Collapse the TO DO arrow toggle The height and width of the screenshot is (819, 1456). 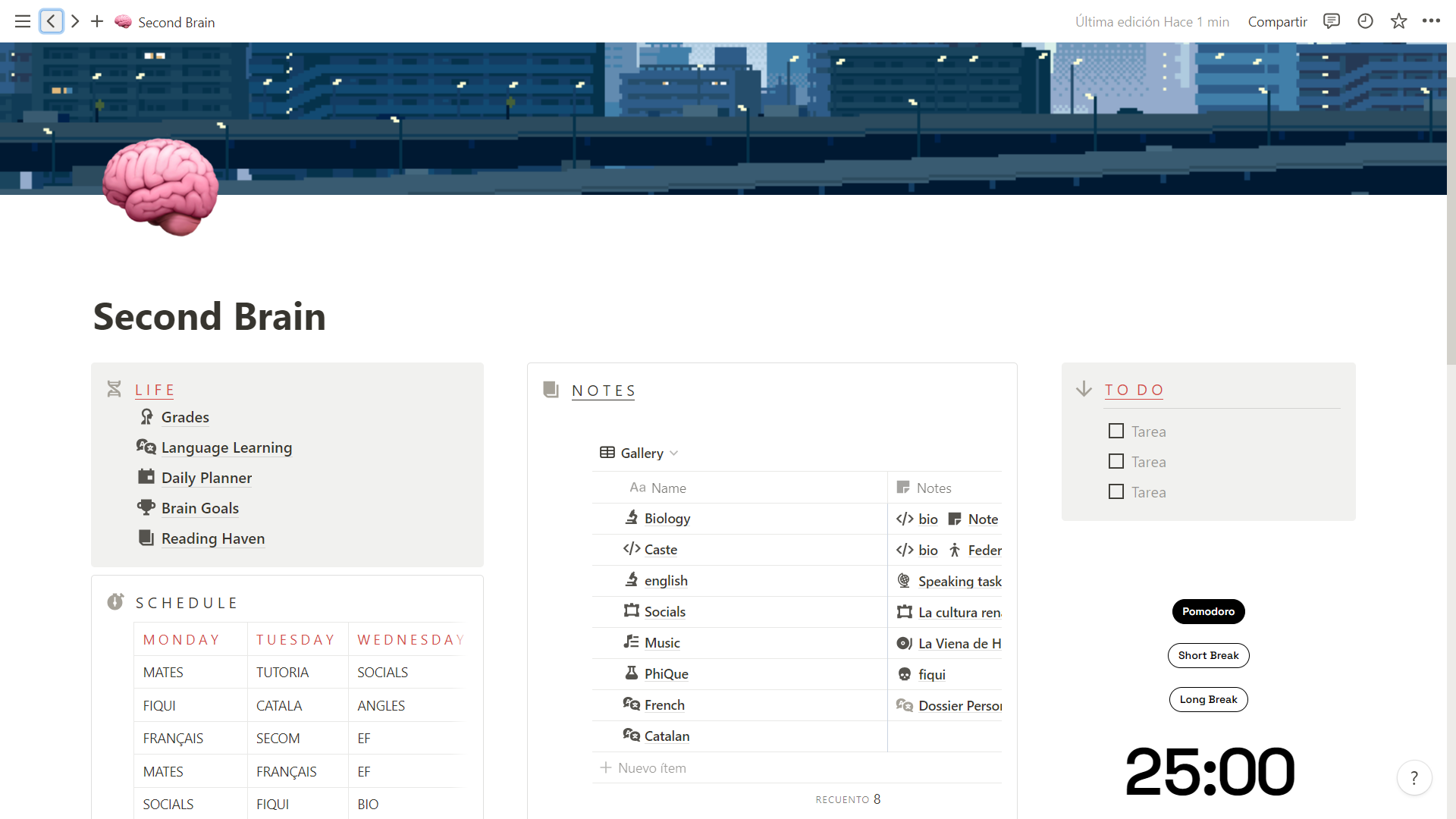pos(1084,389)
